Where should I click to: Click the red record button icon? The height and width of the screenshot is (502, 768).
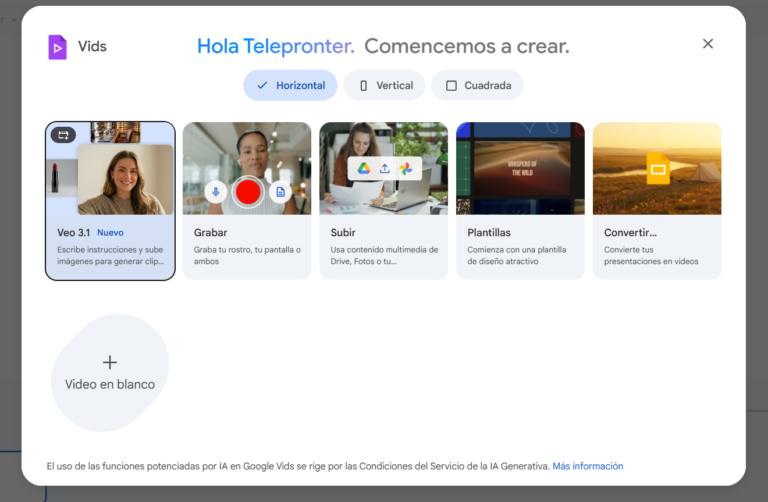coord(248,191)
